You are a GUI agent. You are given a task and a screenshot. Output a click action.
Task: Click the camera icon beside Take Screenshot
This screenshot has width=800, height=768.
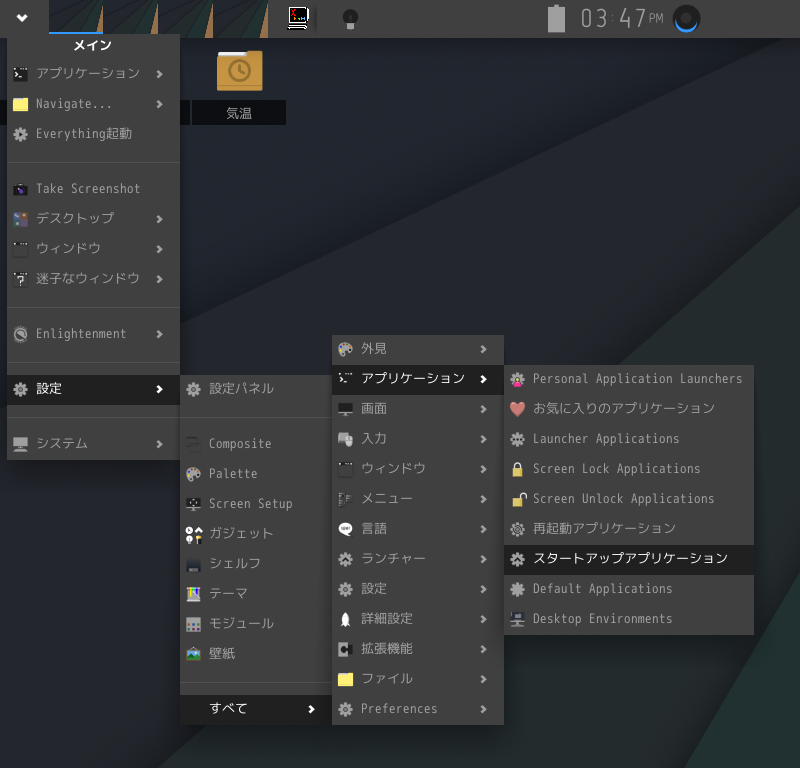(20, 189)
